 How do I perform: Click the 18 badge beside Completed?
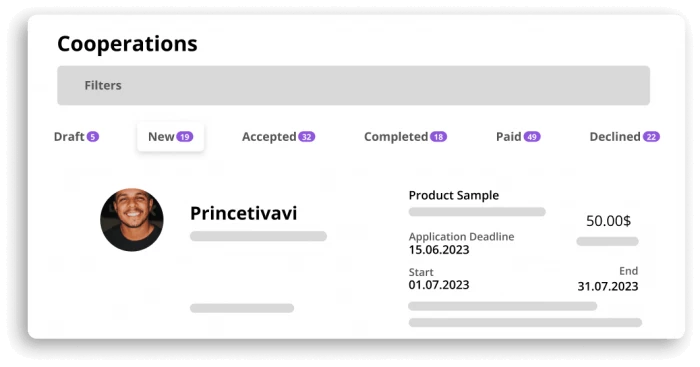[438, 137]
